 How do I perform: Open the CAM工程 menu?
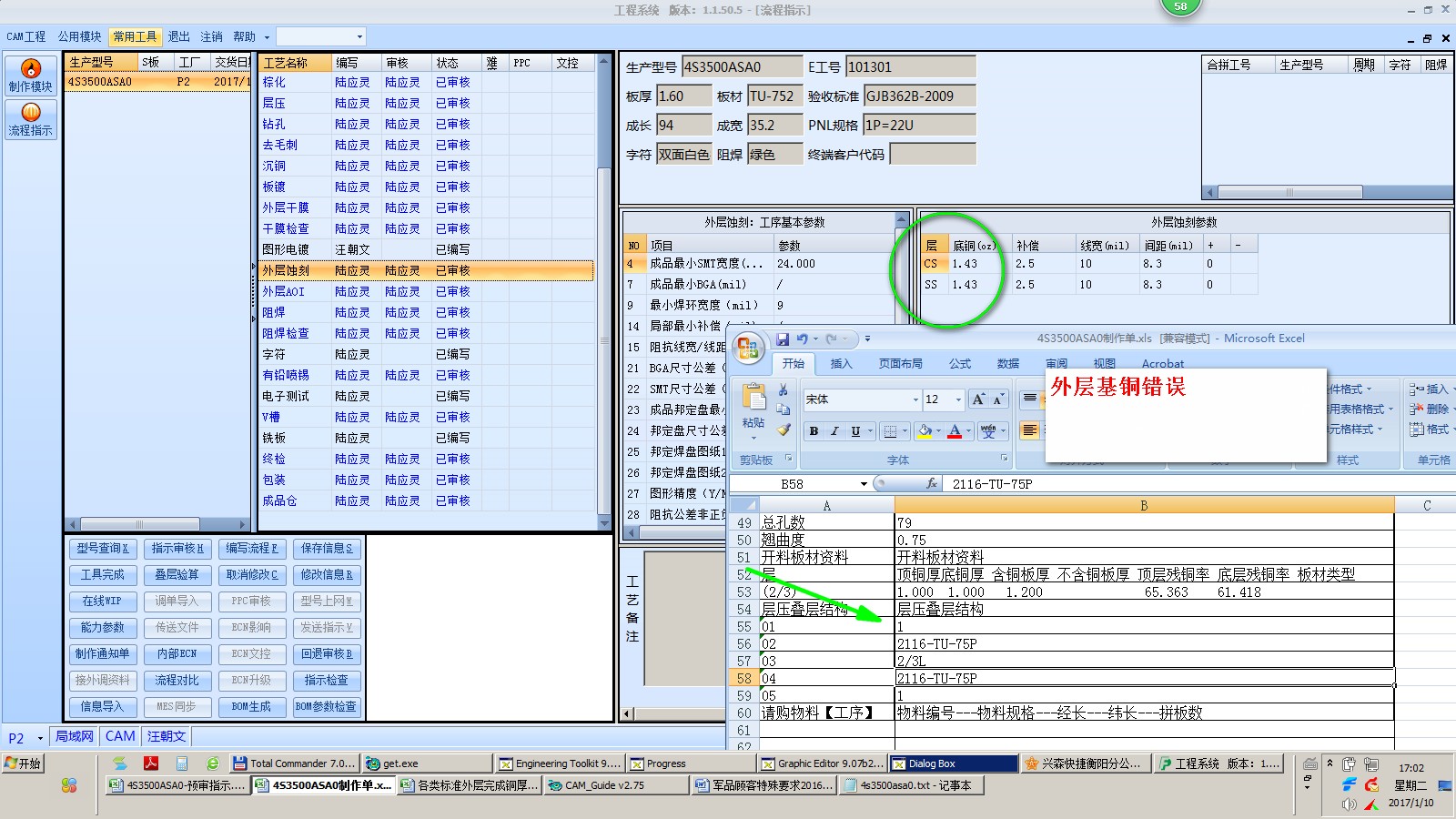[26, 36]
